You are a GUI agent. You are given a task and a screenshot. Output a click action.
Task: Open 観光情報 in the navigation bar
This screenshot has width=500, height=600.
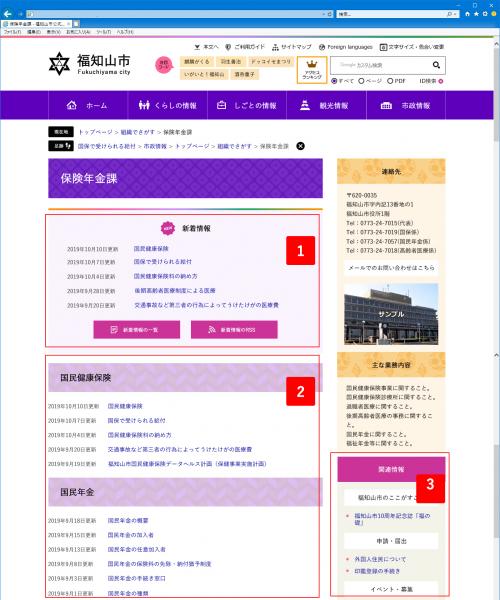(326, 105)
